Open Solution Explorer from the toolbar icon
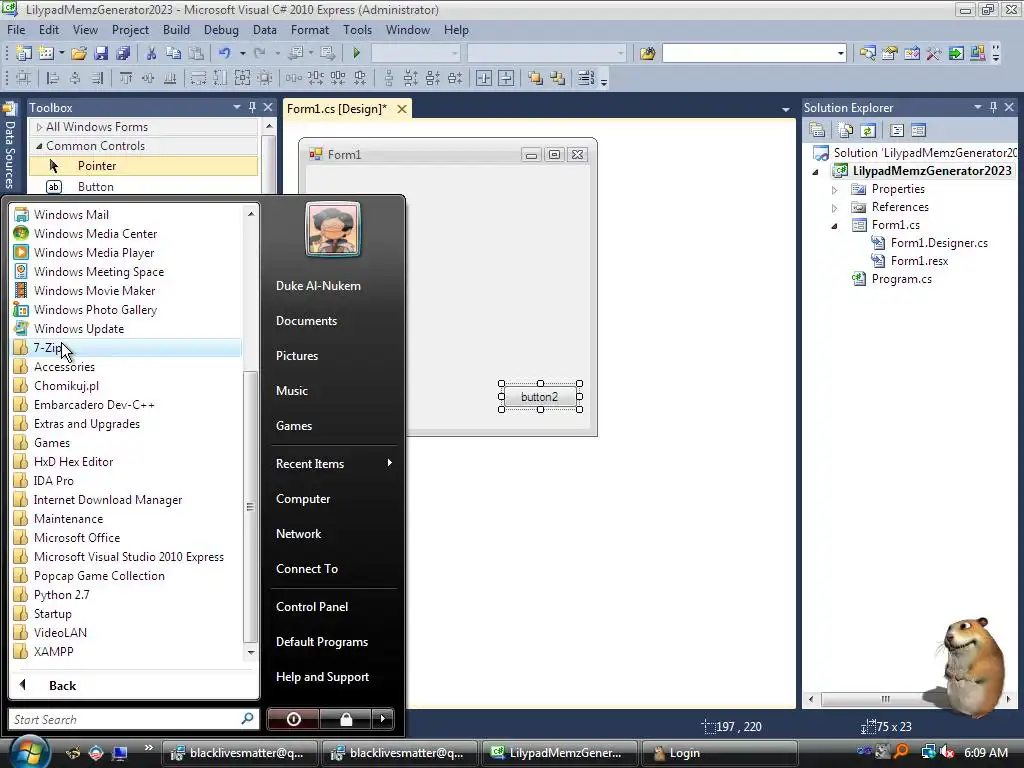The width and height of the screenshot is (1024, 768). point(867,53)
